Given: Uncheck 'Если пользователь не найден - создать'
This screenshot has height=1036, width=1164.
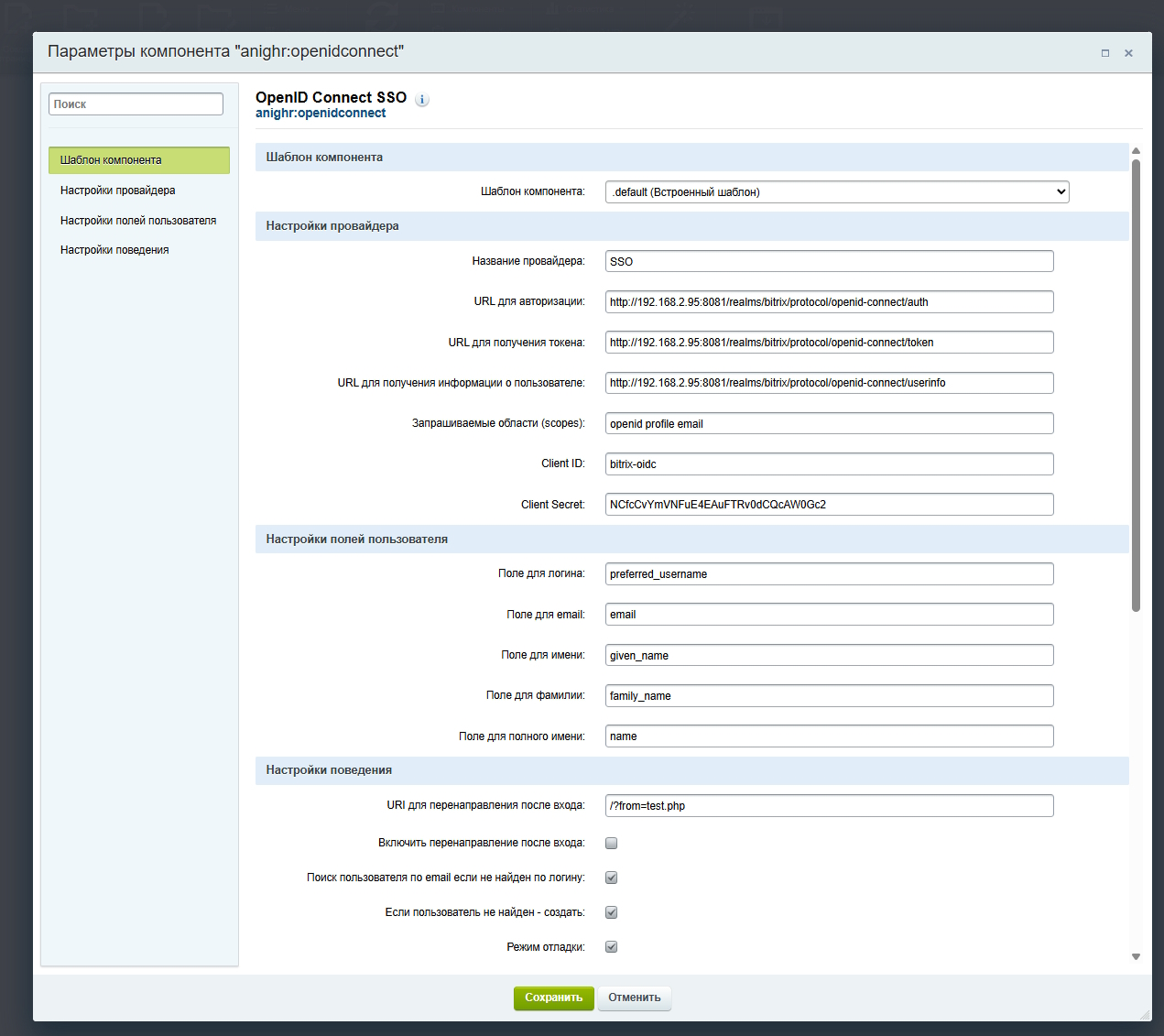Looking at the screenshot, I should (x=611, y=911).
